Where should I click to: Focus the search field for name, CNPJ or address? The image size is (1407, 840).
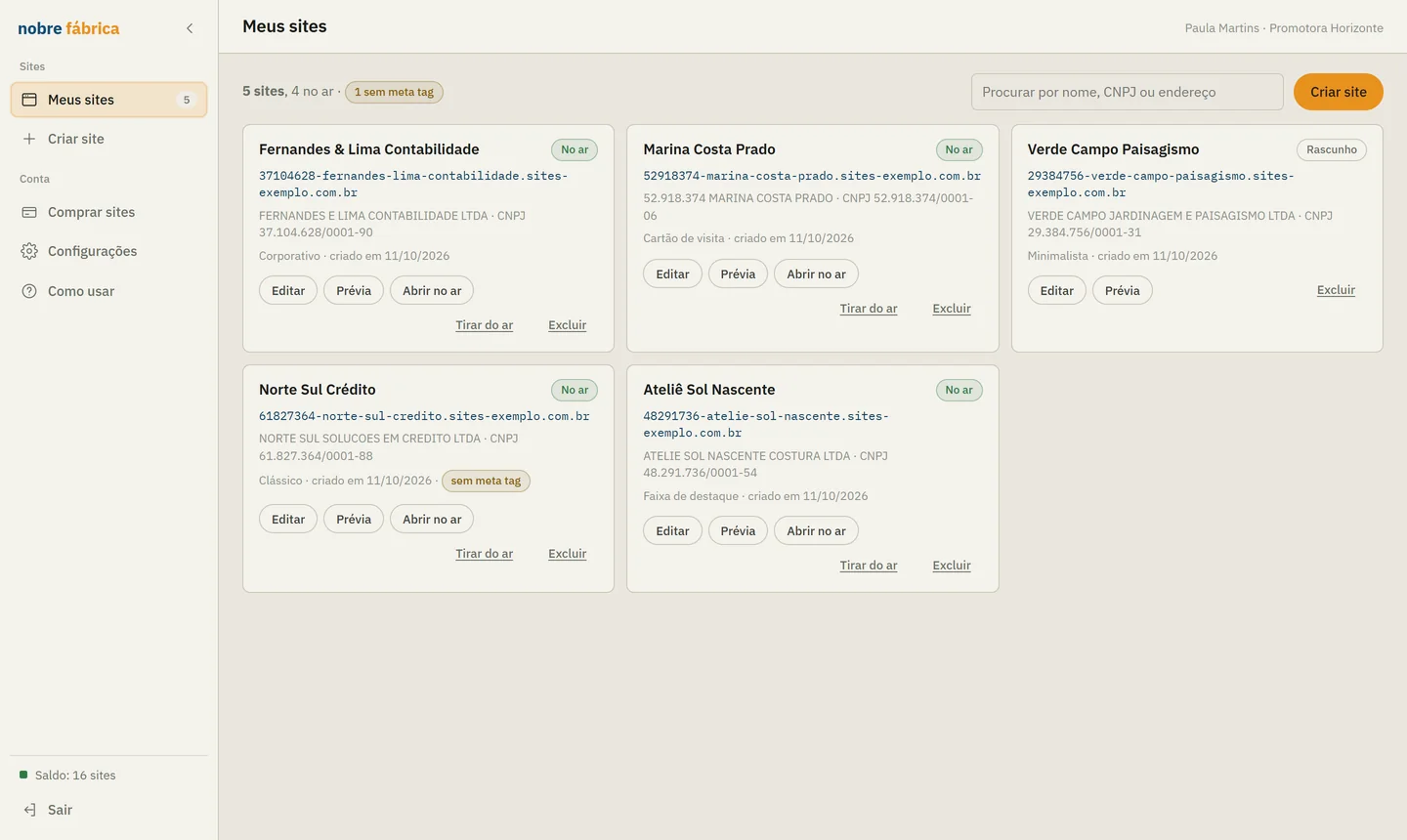(x=1128, y=92)
